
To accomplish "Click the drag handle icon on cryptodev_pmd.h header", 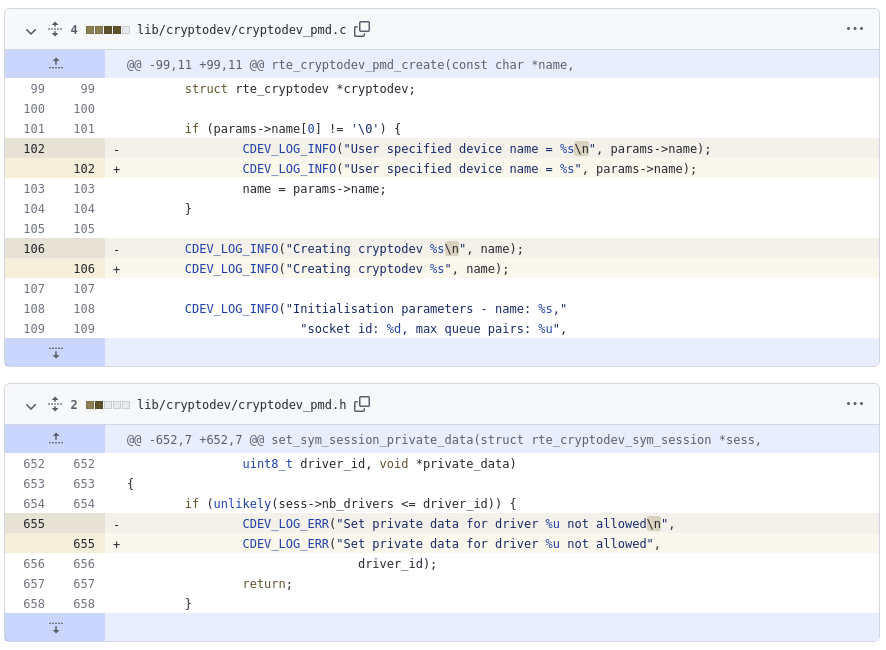I will click(x=54, y=404).
